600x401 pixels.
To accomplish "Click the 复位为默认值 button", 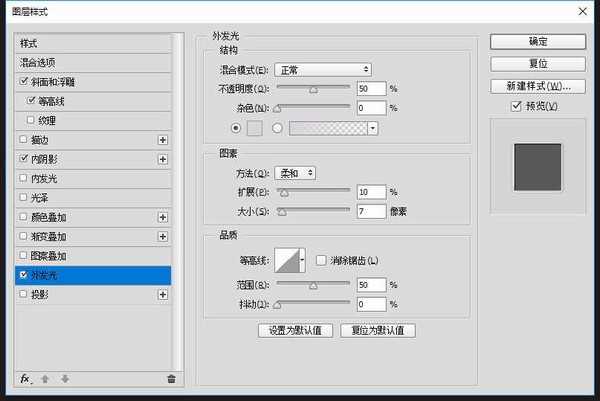I will click(378, 331).
